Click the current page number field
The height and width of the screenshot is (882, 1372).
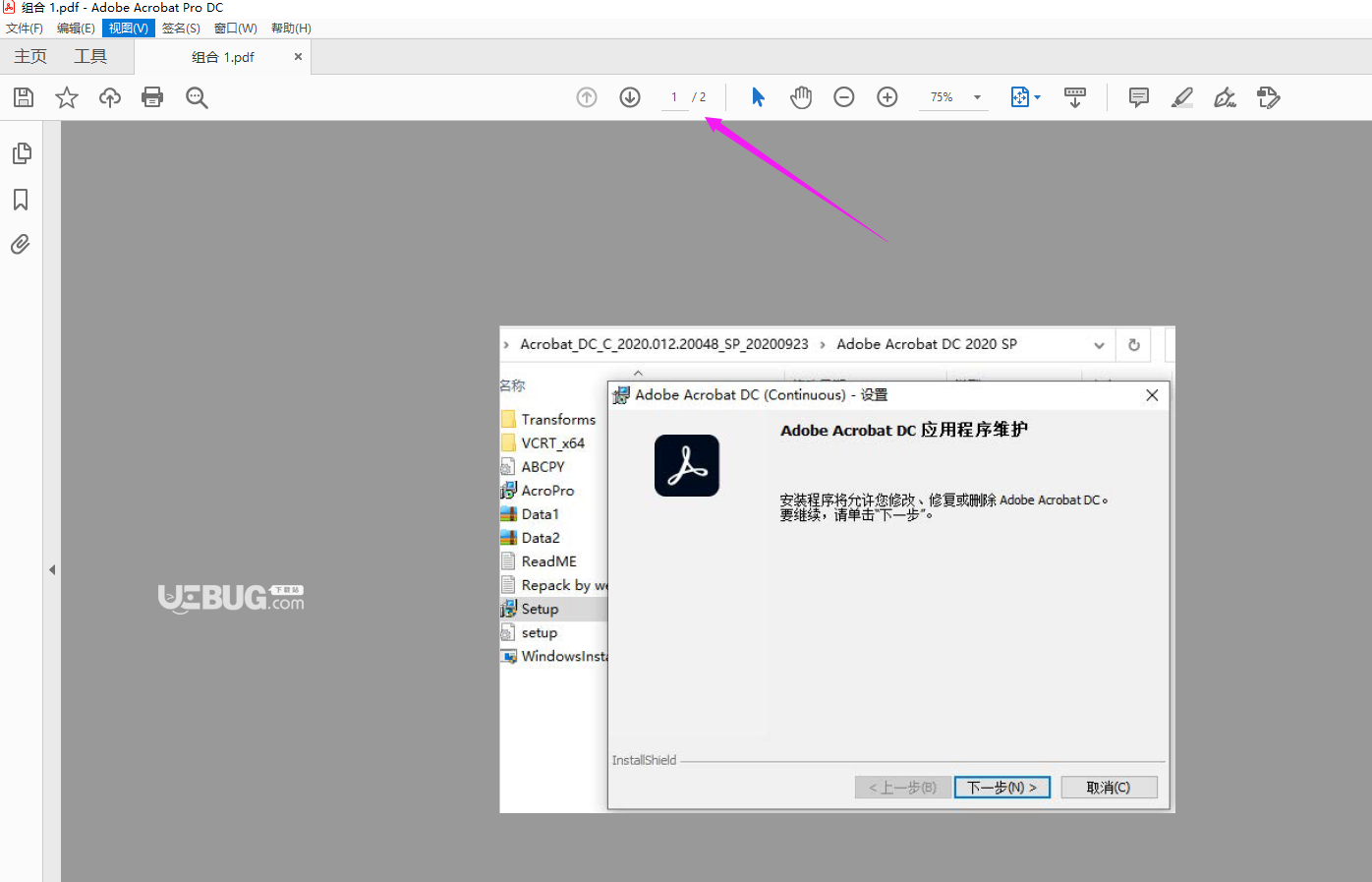[x=674, y=97]
